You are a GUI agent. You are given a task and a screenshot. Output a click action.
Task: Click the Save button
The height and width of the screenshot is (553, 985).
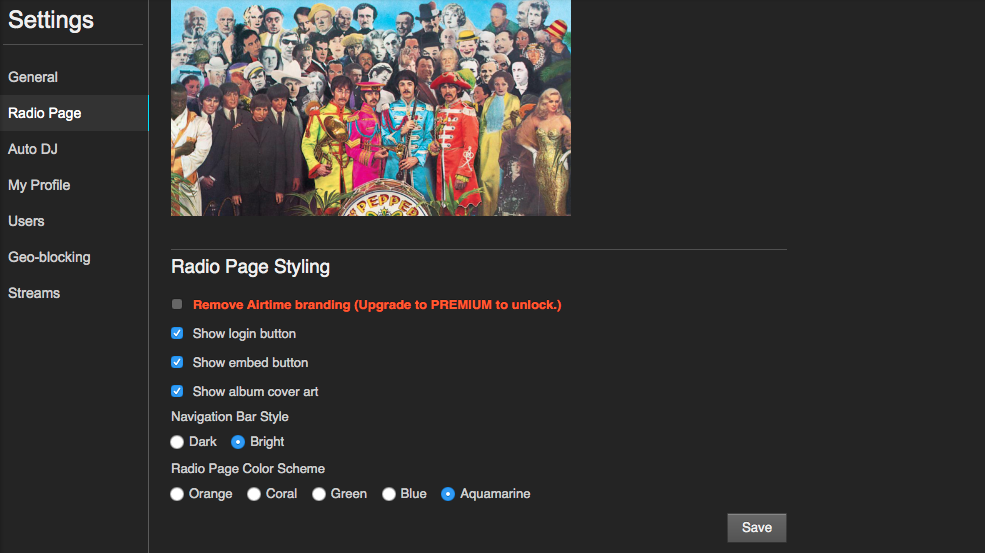[756, 527]
